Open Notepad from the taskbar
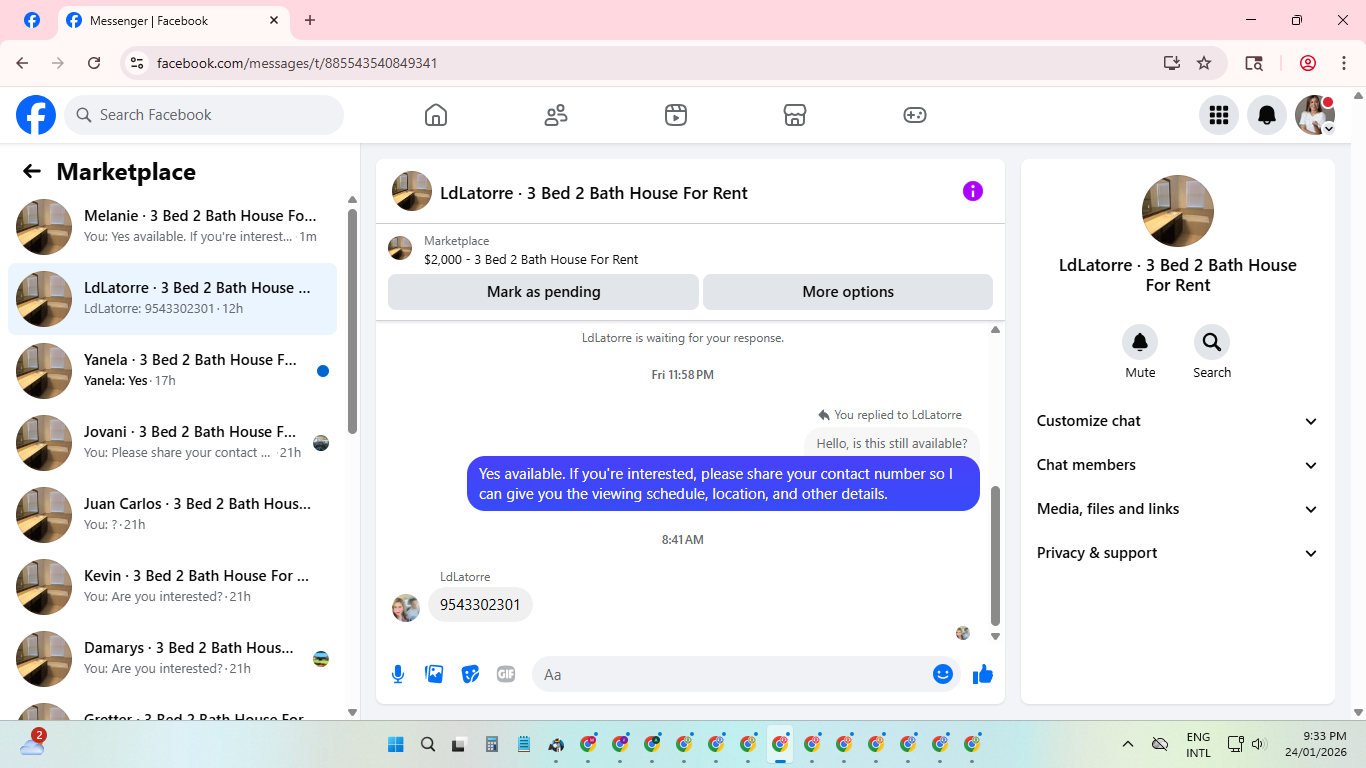 point(524,744)
